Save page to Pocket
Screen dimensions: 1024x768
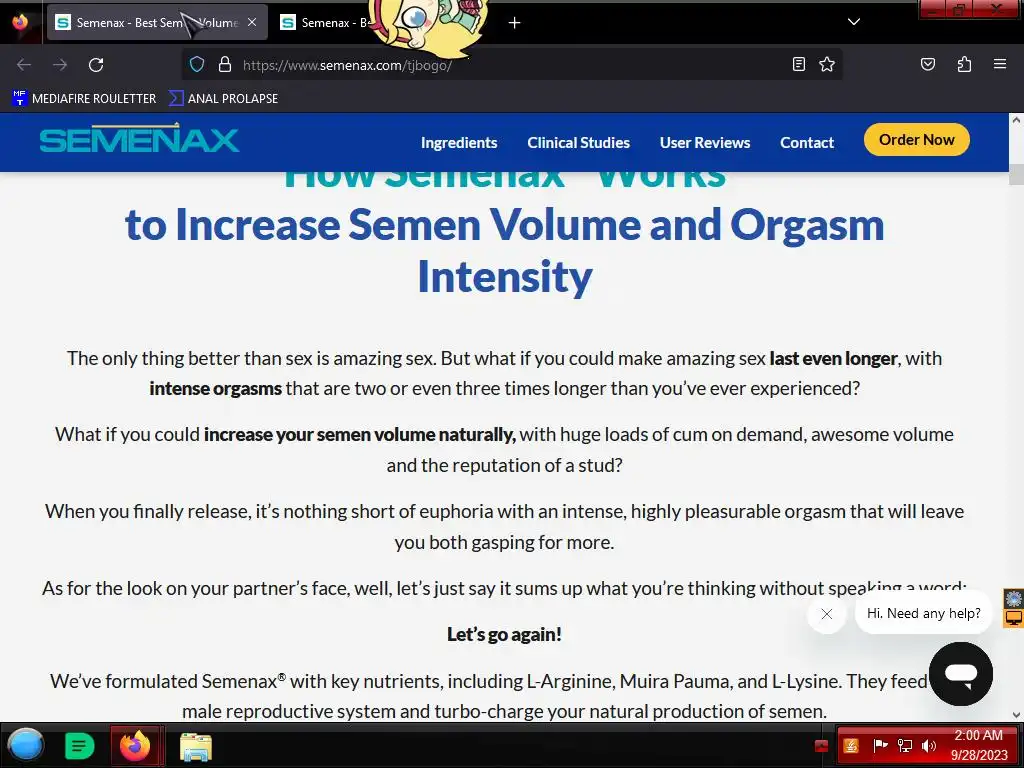(x=927, y=64)
